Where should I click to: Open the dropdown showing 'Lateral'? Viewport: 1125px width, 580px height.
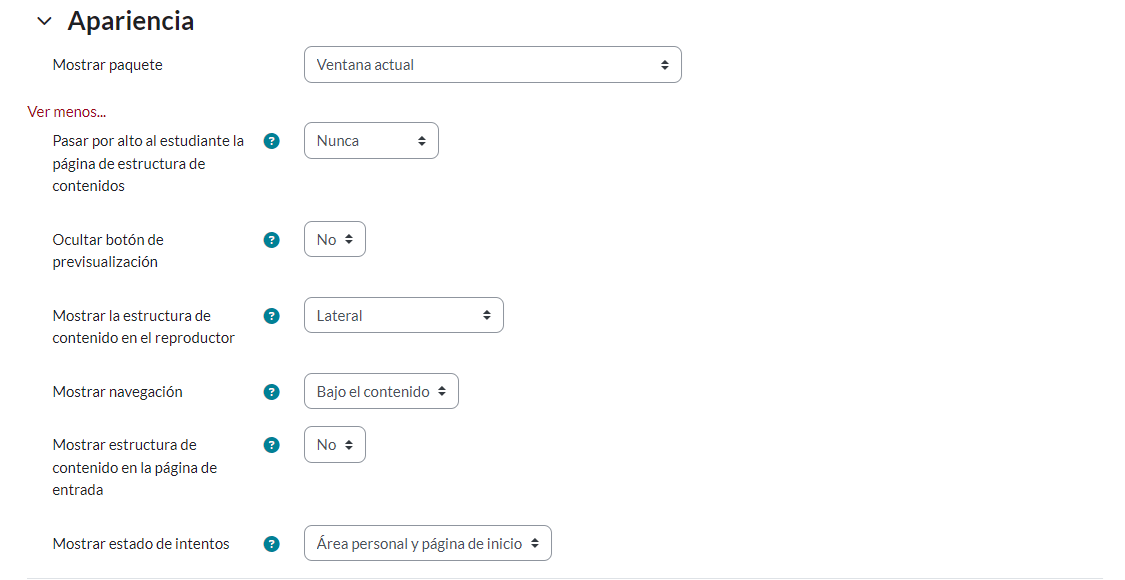coord(403,314)
